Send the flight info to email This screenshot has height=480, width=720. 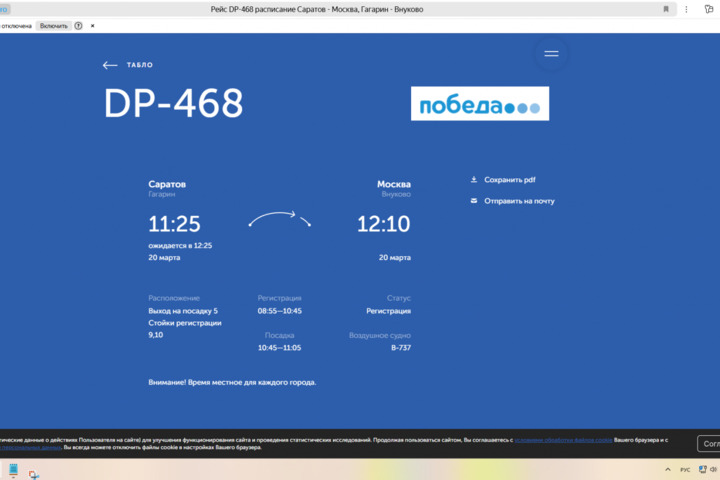tap(519, 201)
